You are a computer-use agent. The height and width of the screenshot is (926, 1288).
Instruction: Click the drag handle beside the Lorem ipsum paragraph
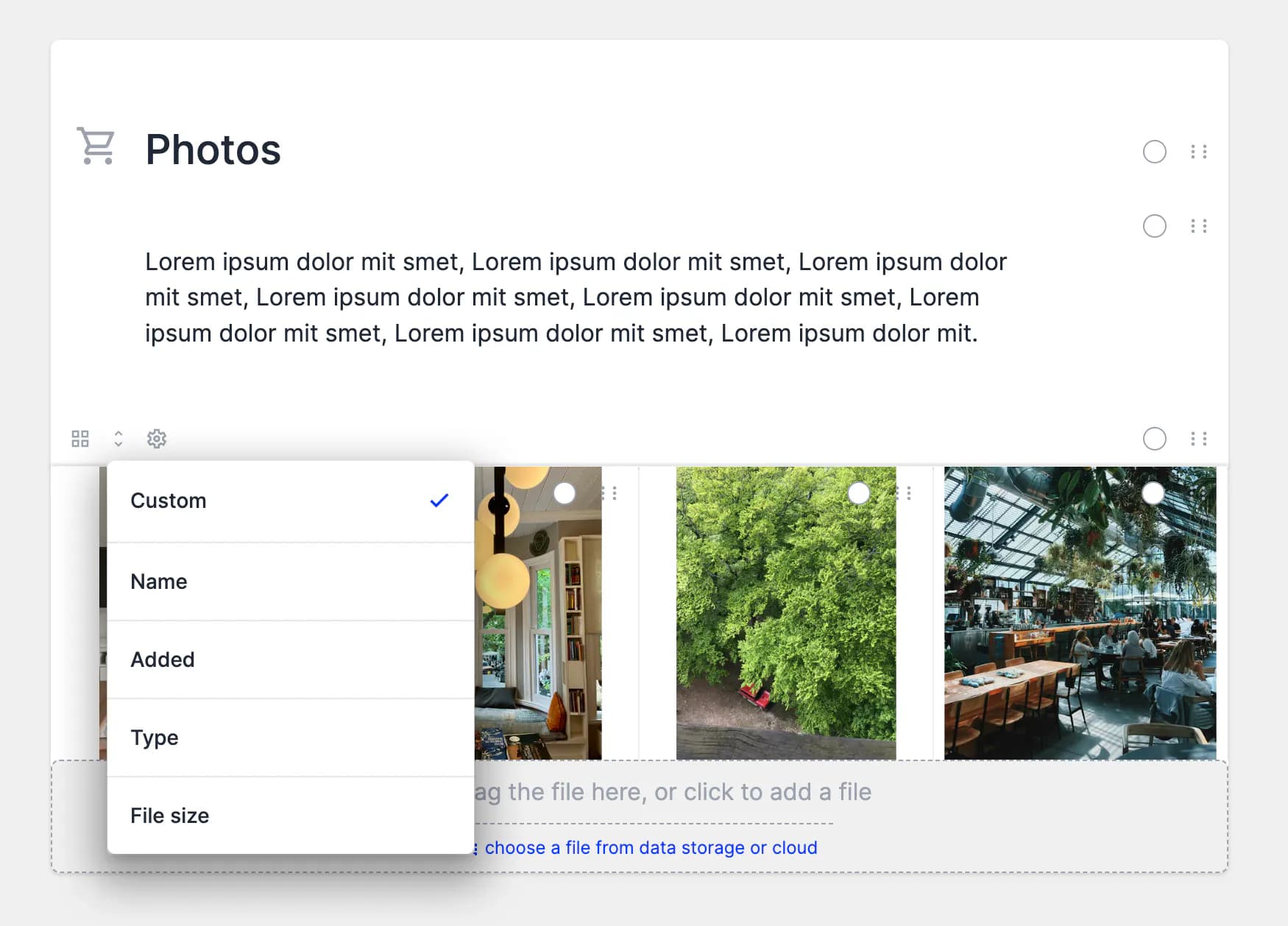(x=1198, y=226)
